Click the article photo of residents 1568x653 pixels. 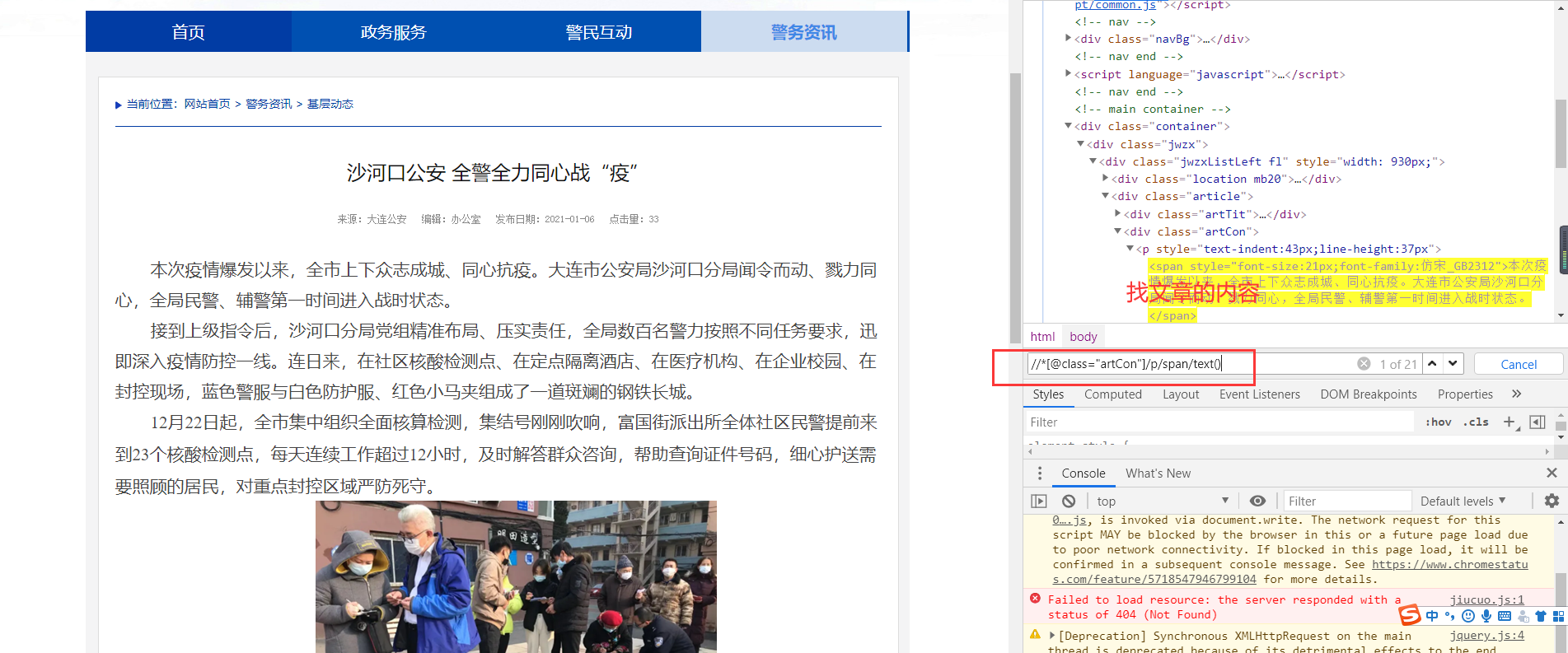point(516,576)
